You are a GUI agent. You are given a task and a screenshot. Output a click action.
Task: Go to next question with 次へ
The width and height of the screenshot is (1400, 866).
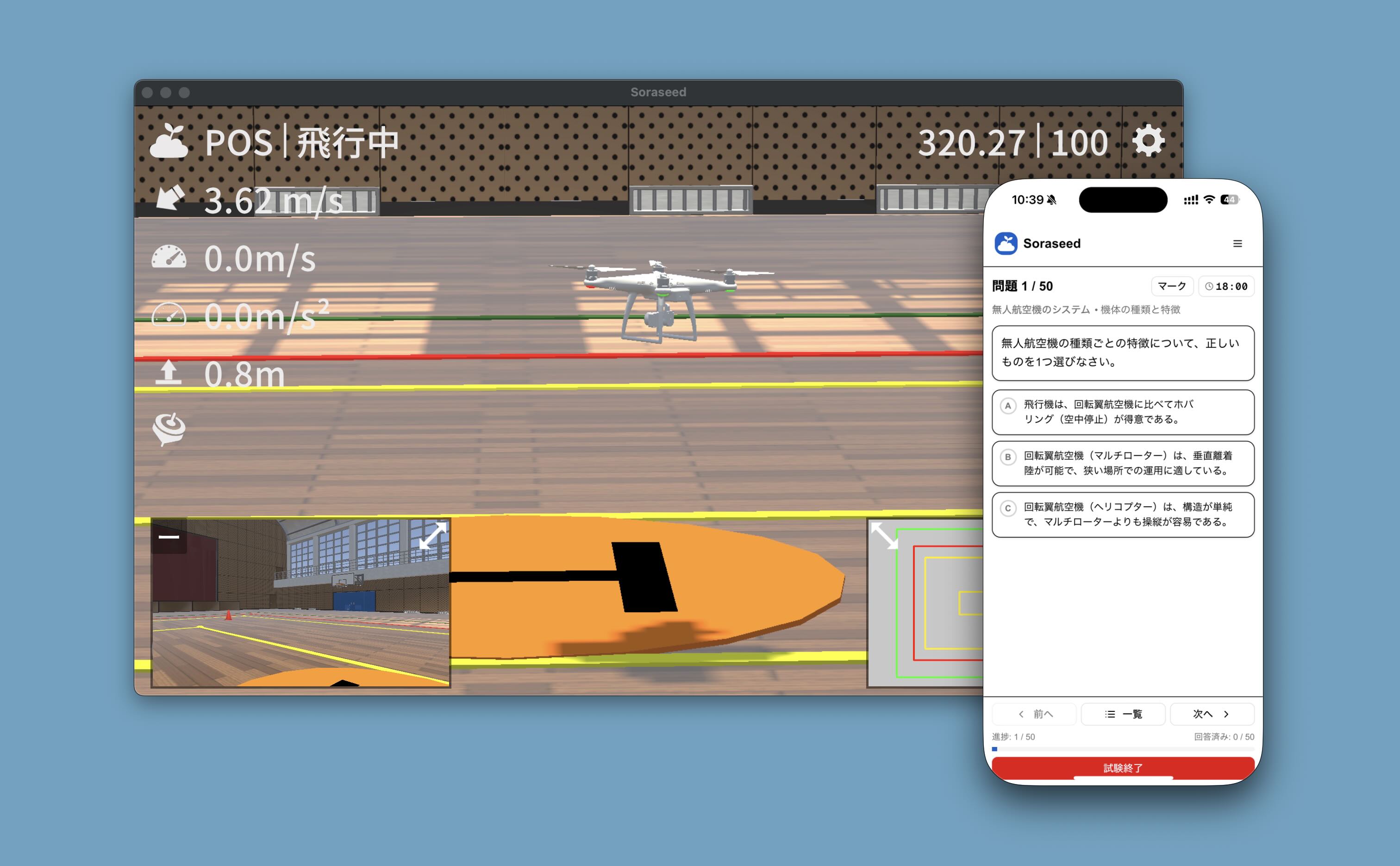click(1212, 714)
